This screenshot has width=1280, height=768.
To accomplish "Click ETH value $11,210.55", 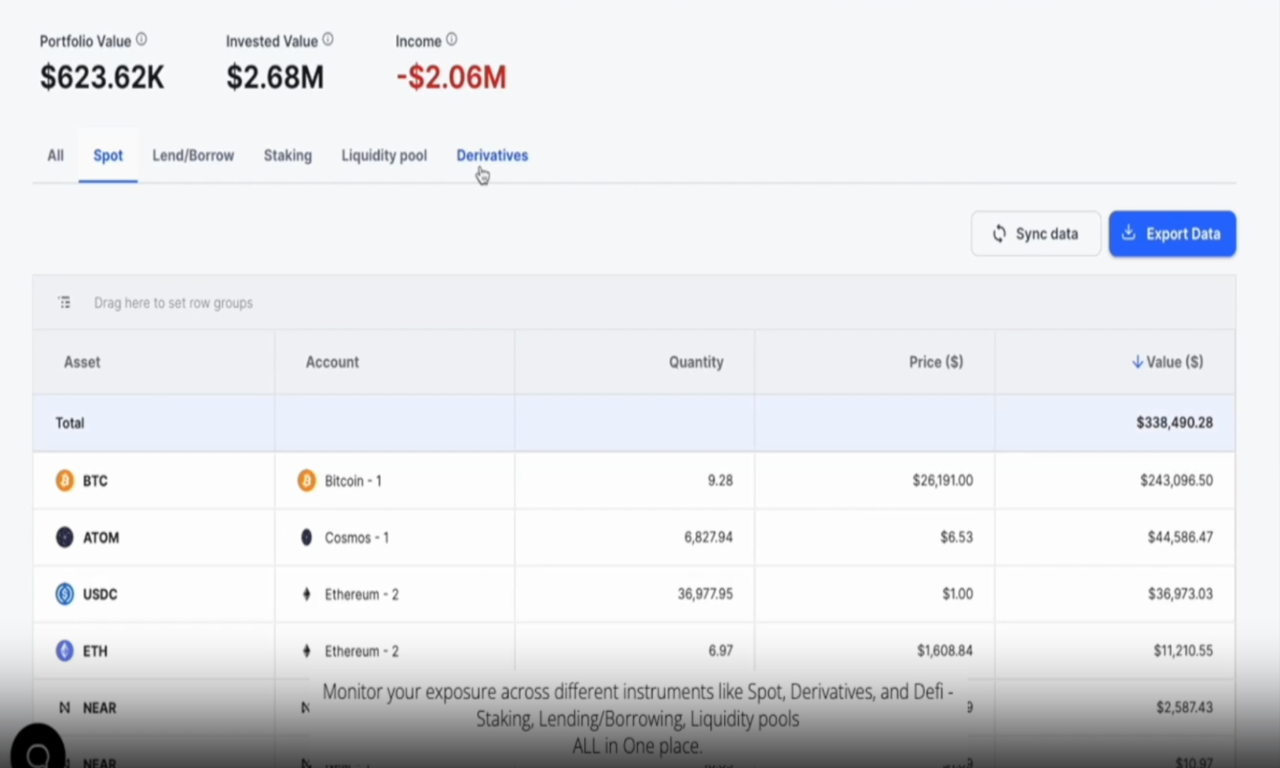I will point(1183,651).
